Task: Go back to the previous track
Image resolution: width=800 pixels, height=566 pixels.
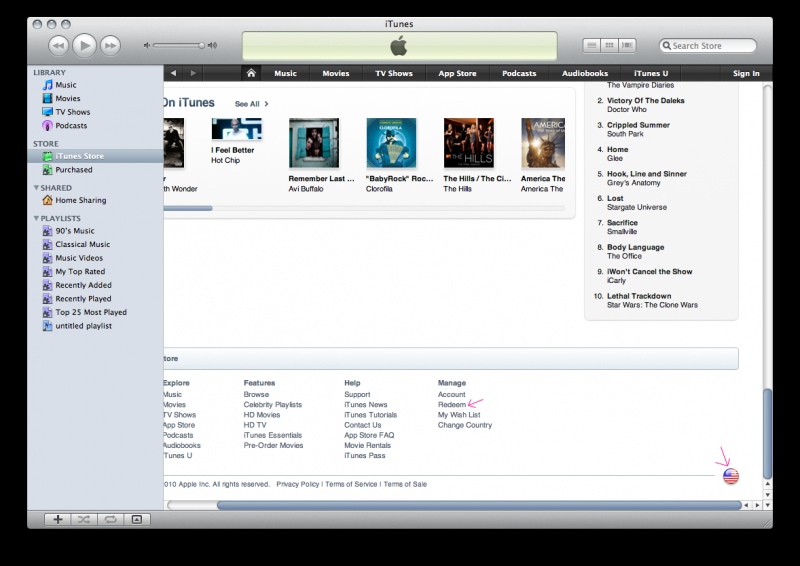Action: point(58,45)
